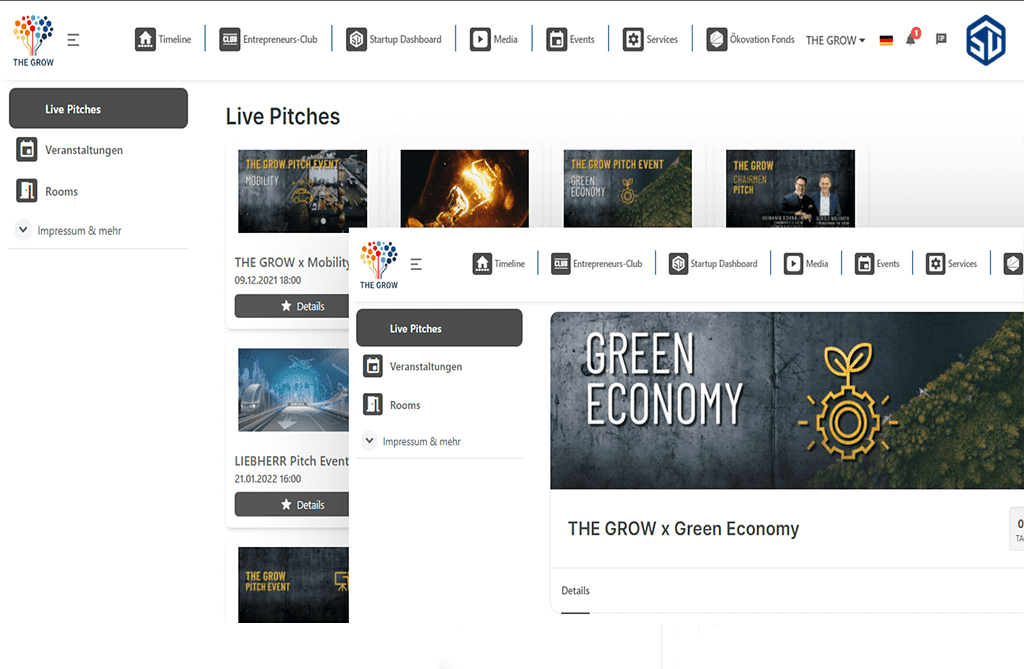Screen dimensions: 1024x669
Task: Open the Timeline home icon in top header
Action: tap(145, 39)
